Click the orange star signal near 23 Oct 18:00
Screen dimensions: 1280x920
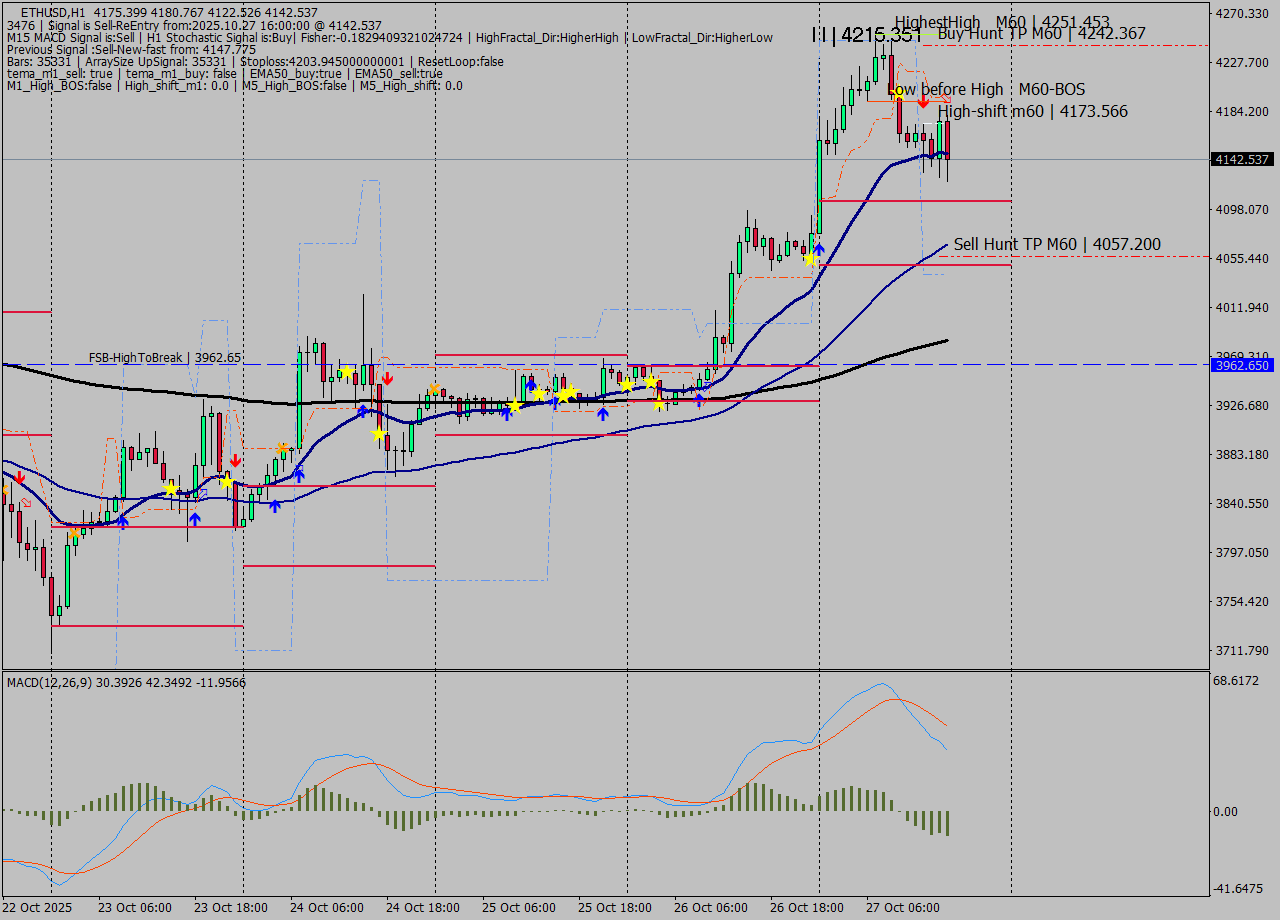[x=282, y=447]
